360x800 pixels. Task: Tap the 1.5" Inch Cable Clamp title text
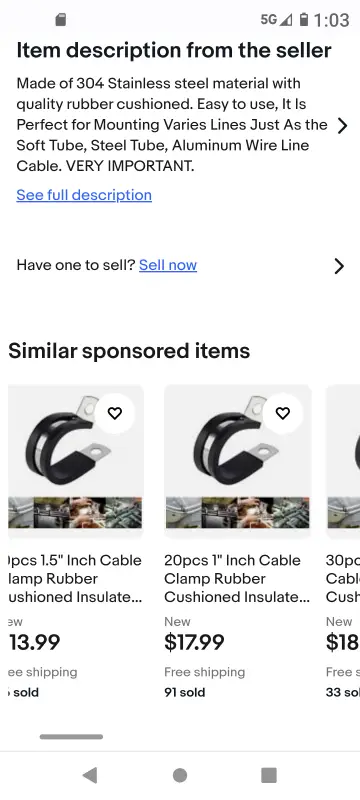tap(75, 579)
